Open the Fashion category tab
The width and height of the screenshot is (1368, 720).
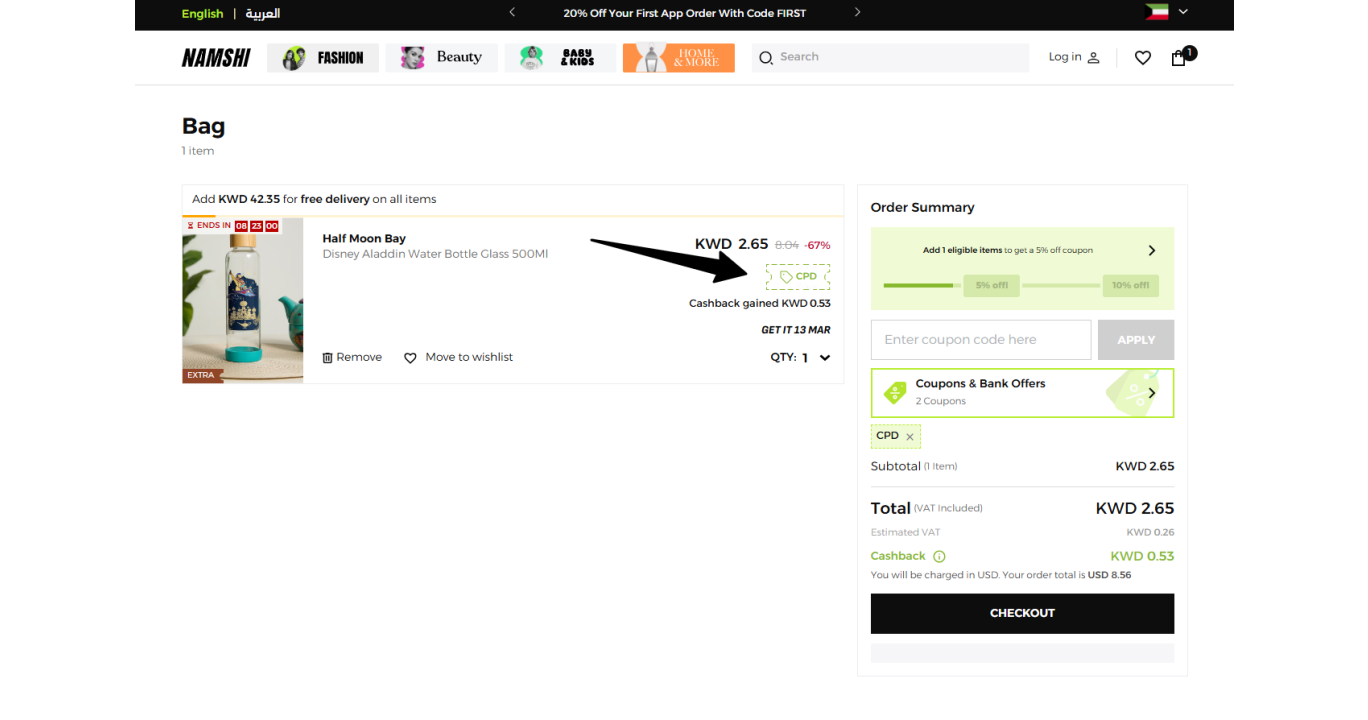point(323,58)
